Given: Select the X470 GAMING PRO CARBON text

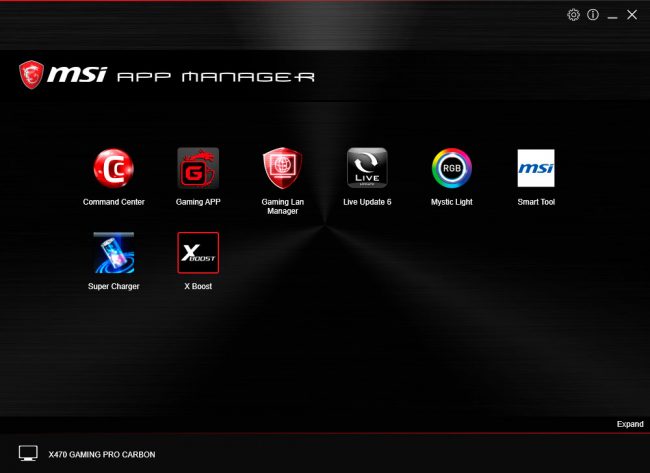Looking at the screenshot, I should coord(102,454).
